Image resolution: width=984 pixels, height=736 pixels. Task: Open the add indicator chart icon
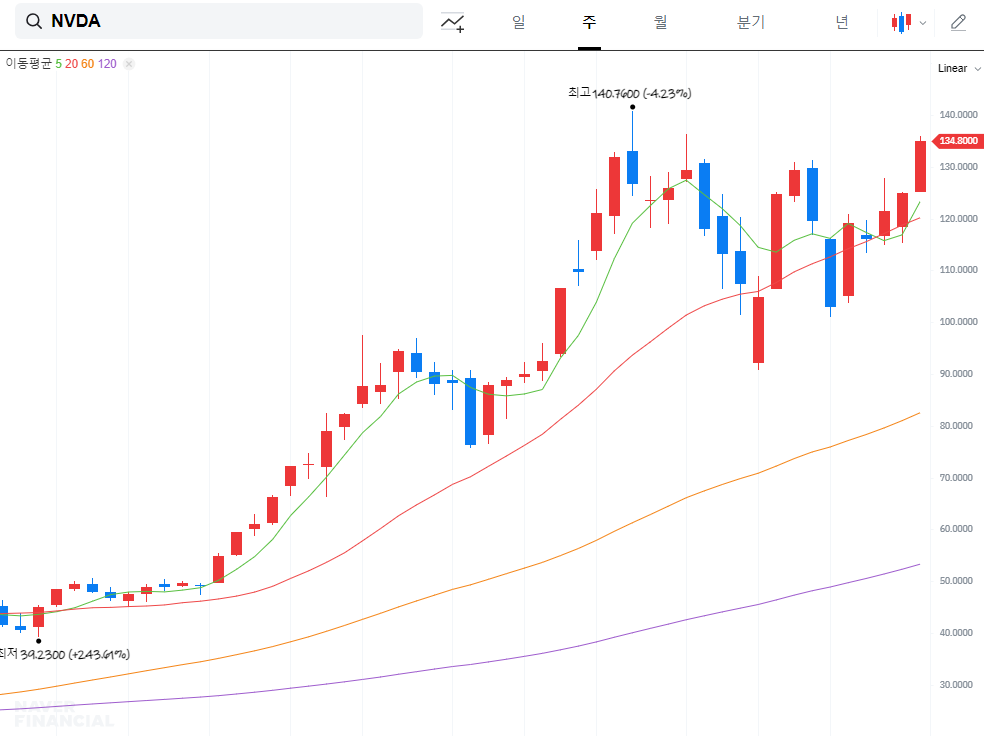pos(452,23)
